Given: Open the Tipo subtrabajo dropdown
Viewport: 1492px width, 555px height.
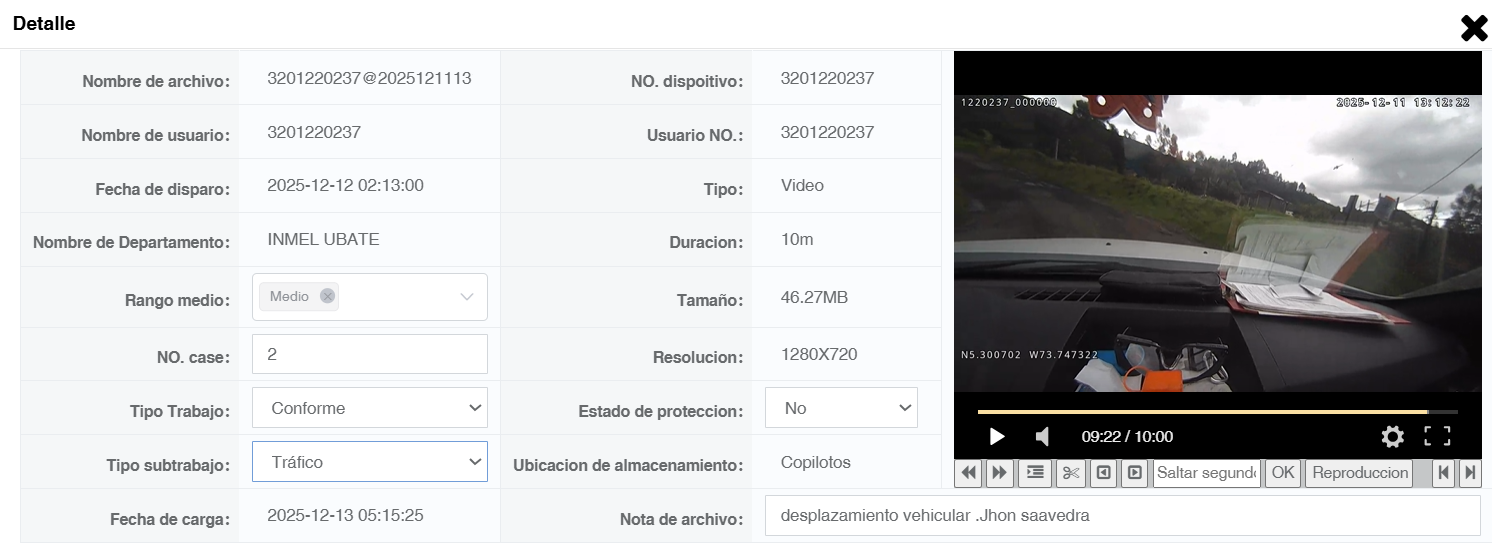Looking at the screenshot, I should tap(370, 462).
